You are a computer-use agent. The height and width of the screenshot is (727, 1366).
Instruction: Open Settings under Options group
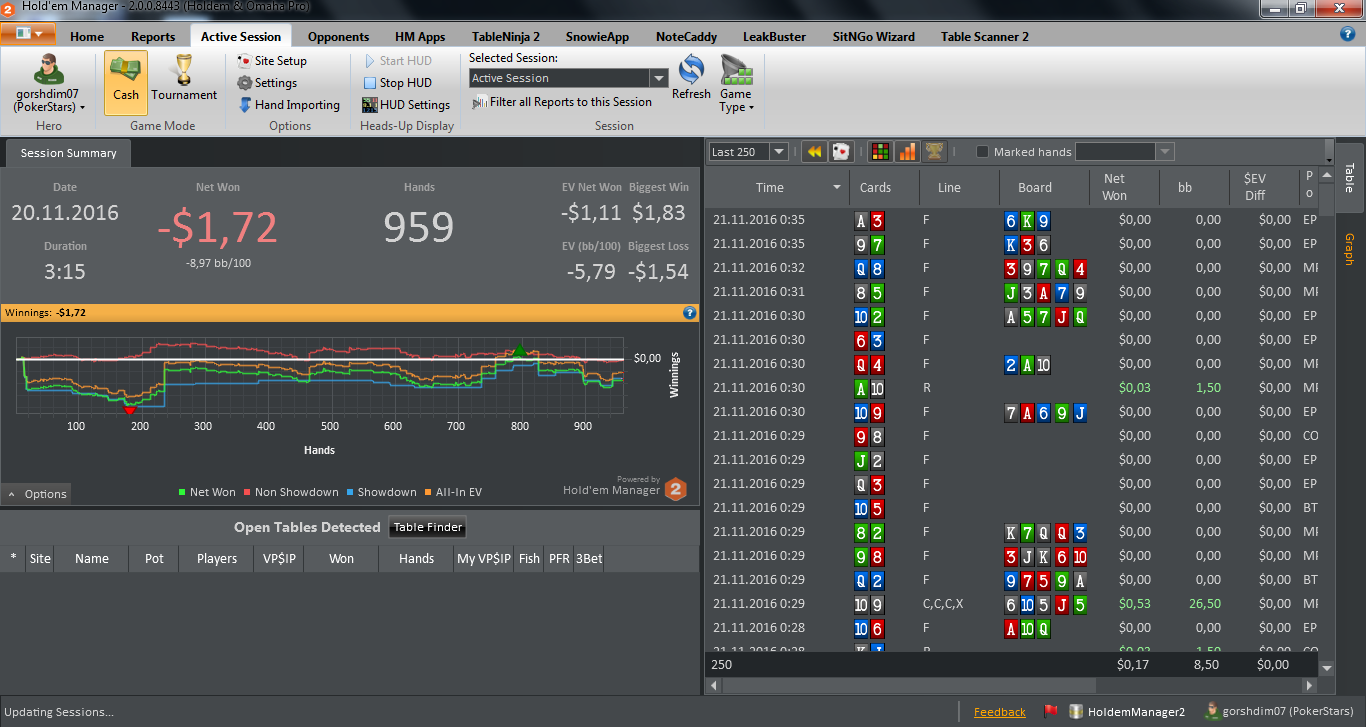click(267, 83)
